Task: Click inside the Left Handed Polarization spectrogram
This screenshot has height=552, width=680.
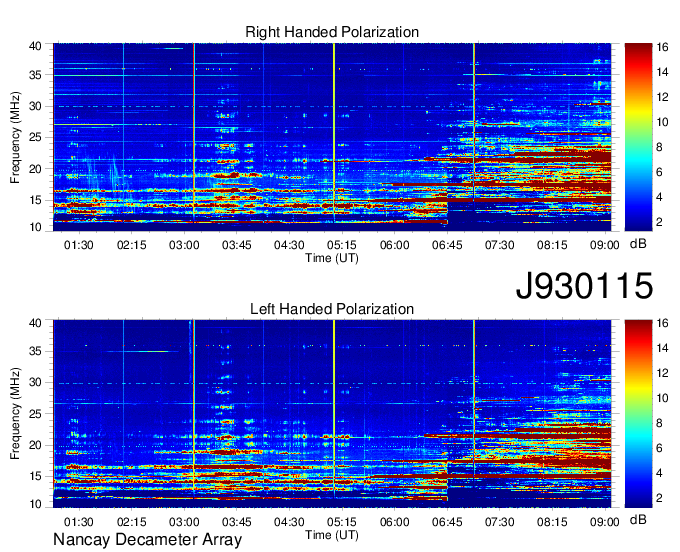Action: point(332,414)
